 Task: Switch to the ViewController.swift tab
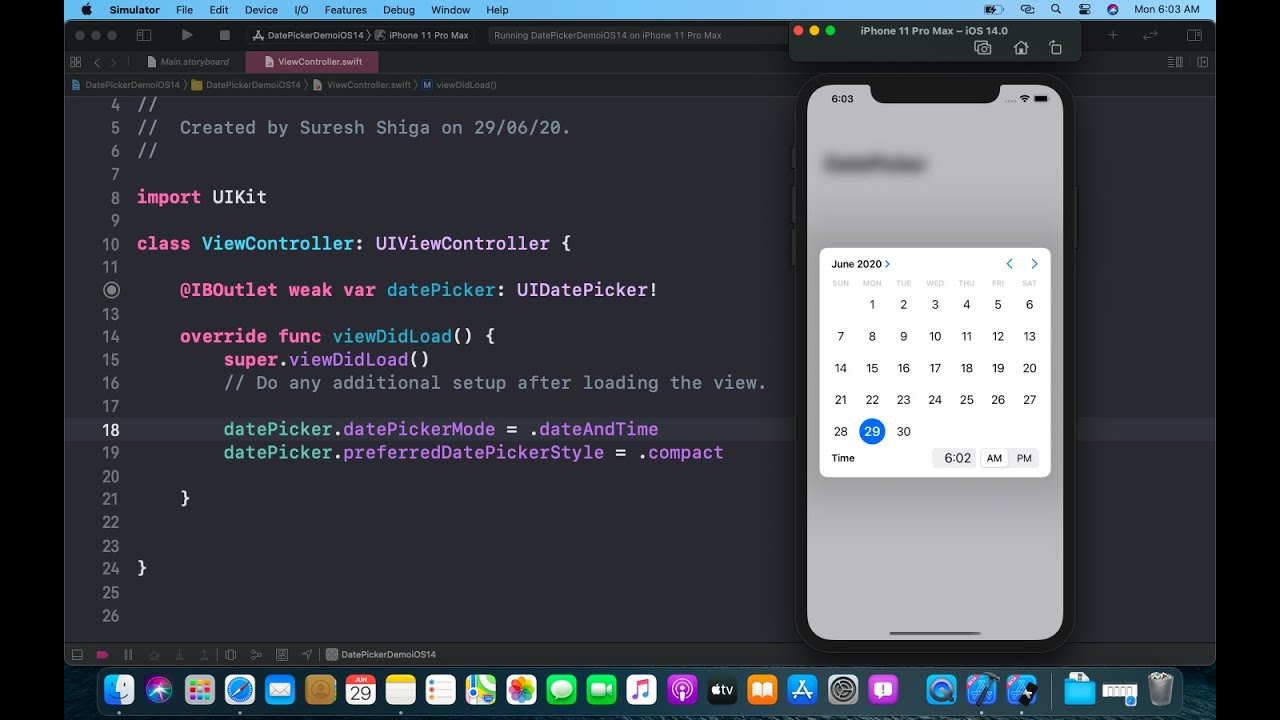click(x=313, y=62)
